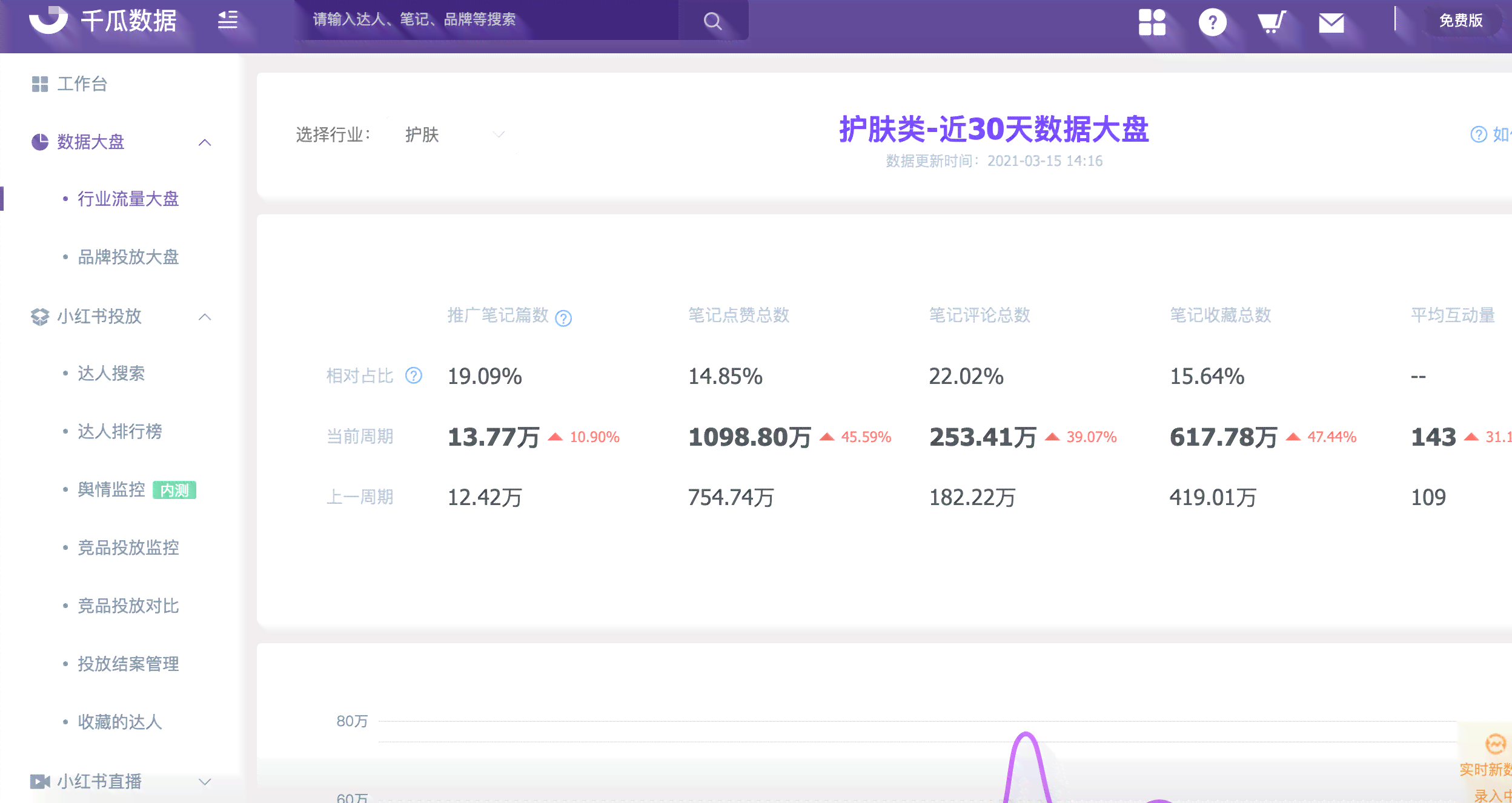Image resolution: width=1512 pixels, height=803 pixels.
Task: Click the purple peak of chart line
Action: pyautogui.click(x=1026, y=735)
